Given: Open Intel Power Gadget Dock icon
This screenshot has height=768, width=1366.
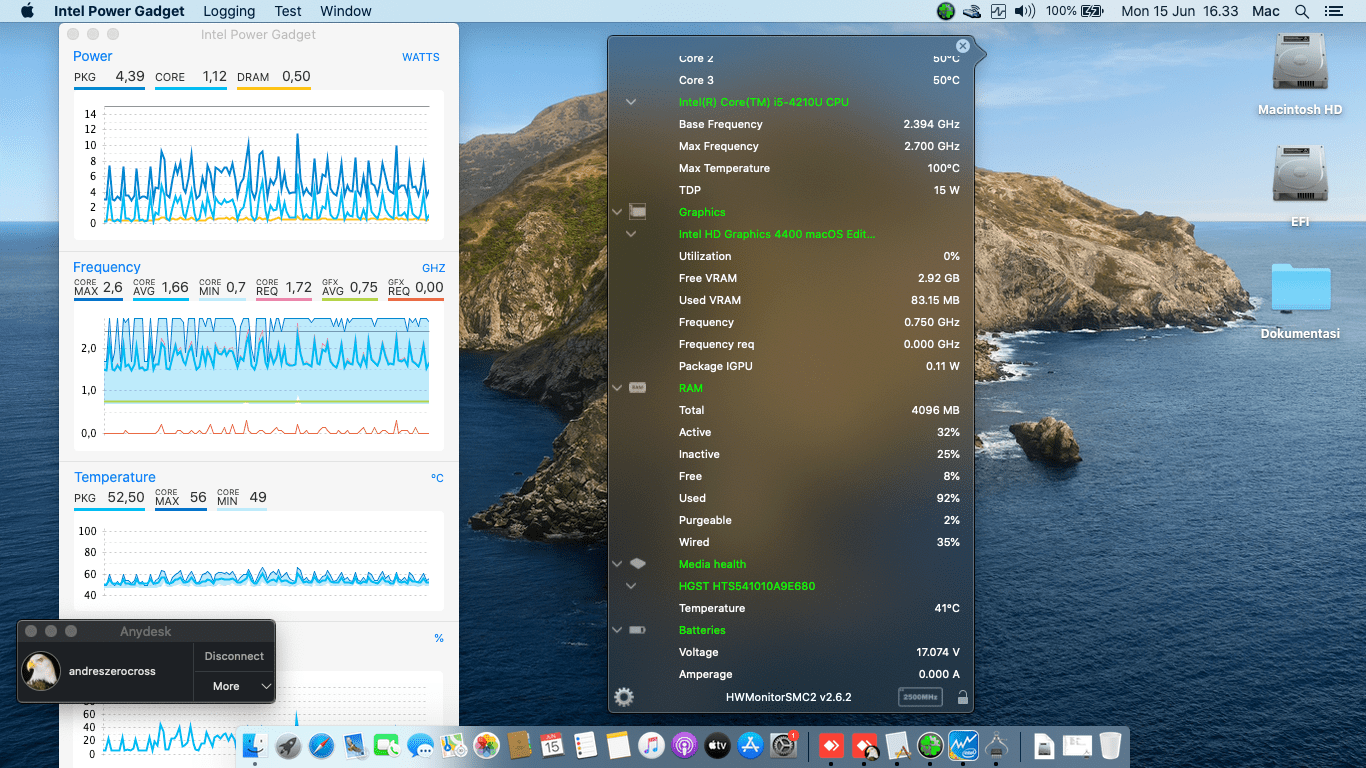Looking at the screenshot, I should click(964, 745).
